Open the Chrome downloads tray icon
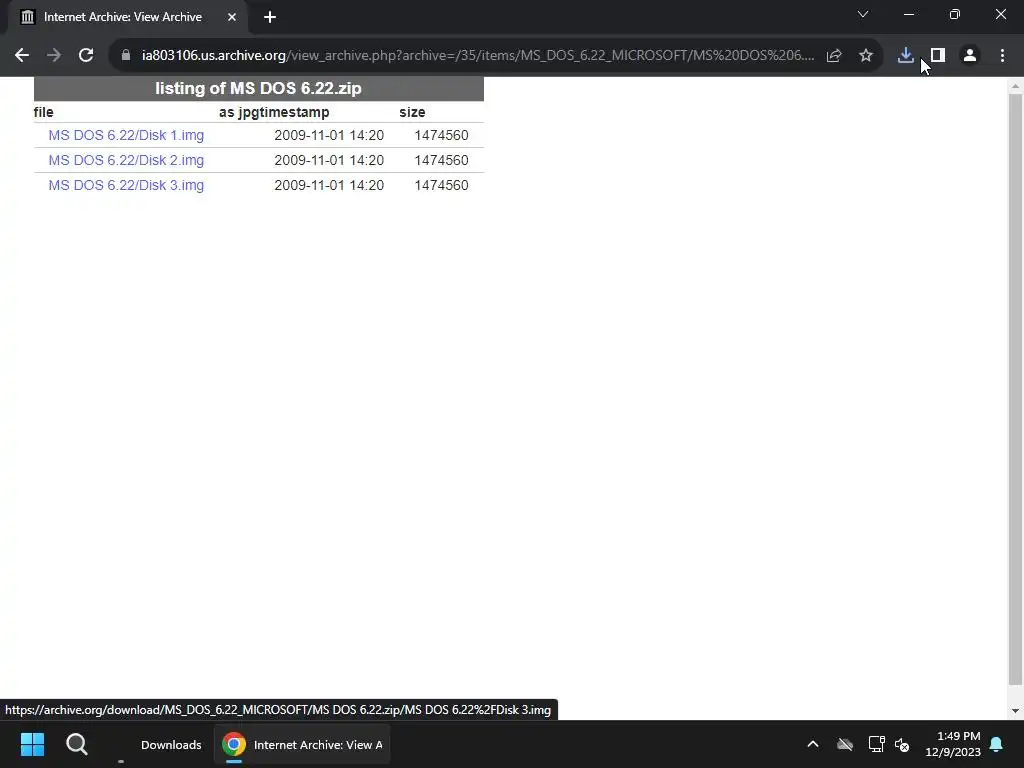Screen dimensions: 1024x768 (905, 56)
